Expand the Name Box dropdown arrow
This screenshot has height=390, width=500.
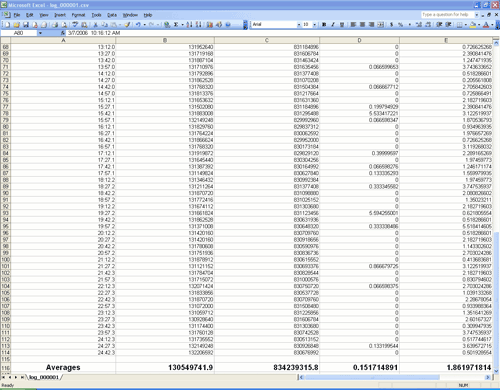[x=40, y=33]
